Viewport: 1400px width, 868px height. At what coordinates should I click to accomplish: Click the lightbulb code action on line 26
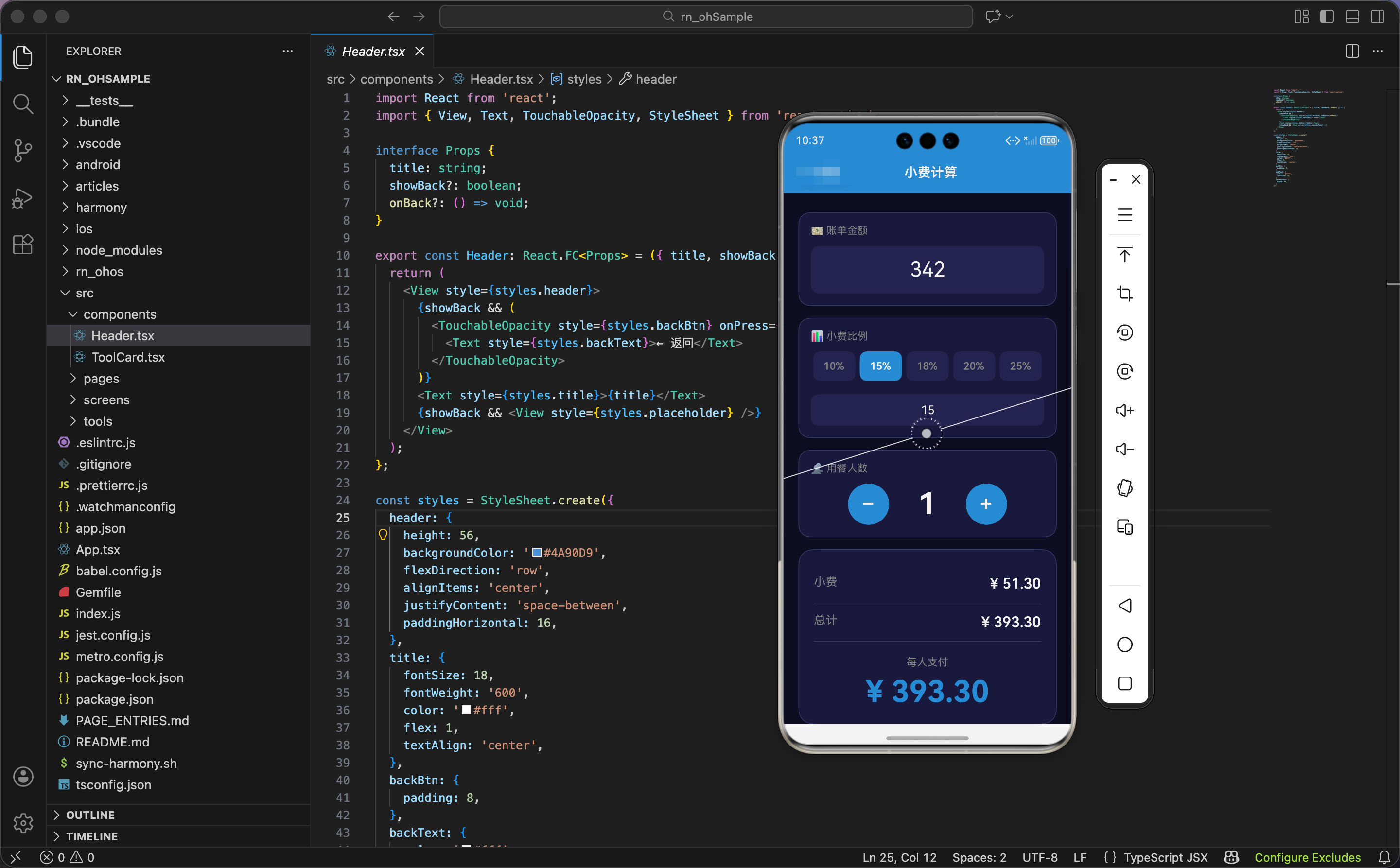pos(383,535)
